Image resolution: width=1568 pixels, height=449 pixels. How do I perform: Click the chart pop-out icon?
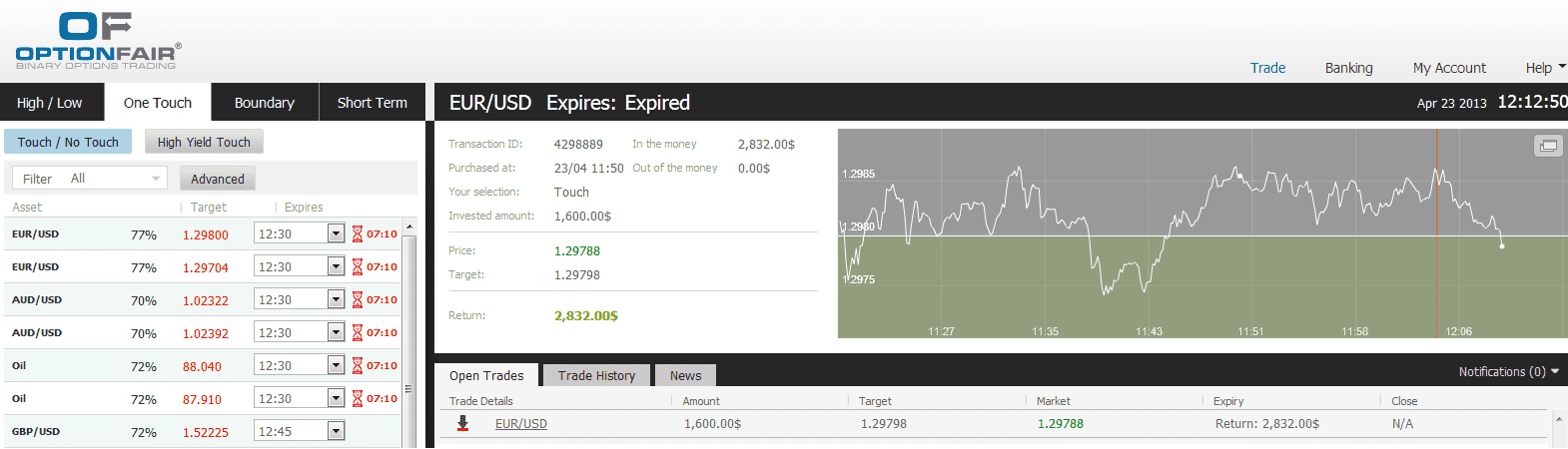1547,146
